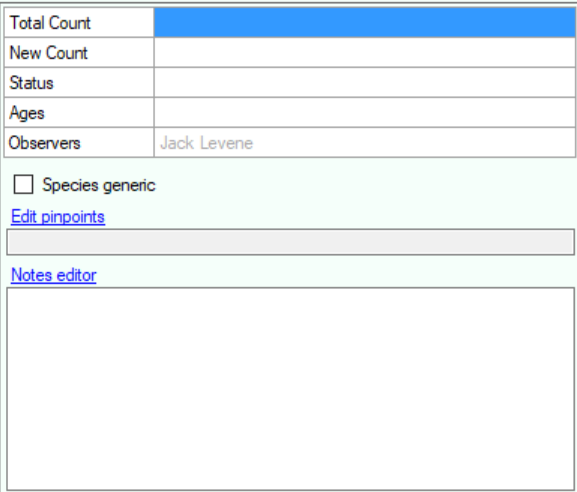Click the Observers field showing Jack Levene
Screen dimensions: 577x492
pyautogui.click(x=365, y=143)
